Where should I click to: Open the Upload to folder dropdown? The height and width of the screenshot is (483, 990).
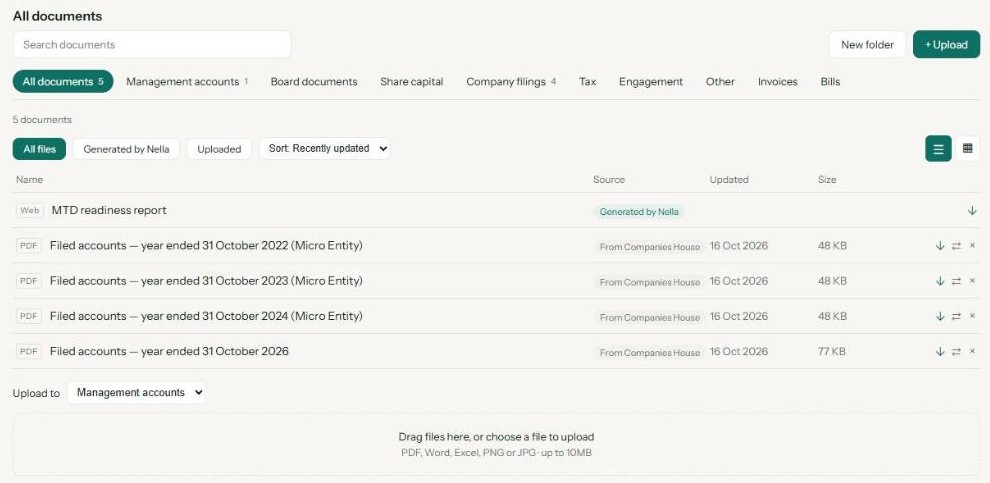click(x=136, y=392)
